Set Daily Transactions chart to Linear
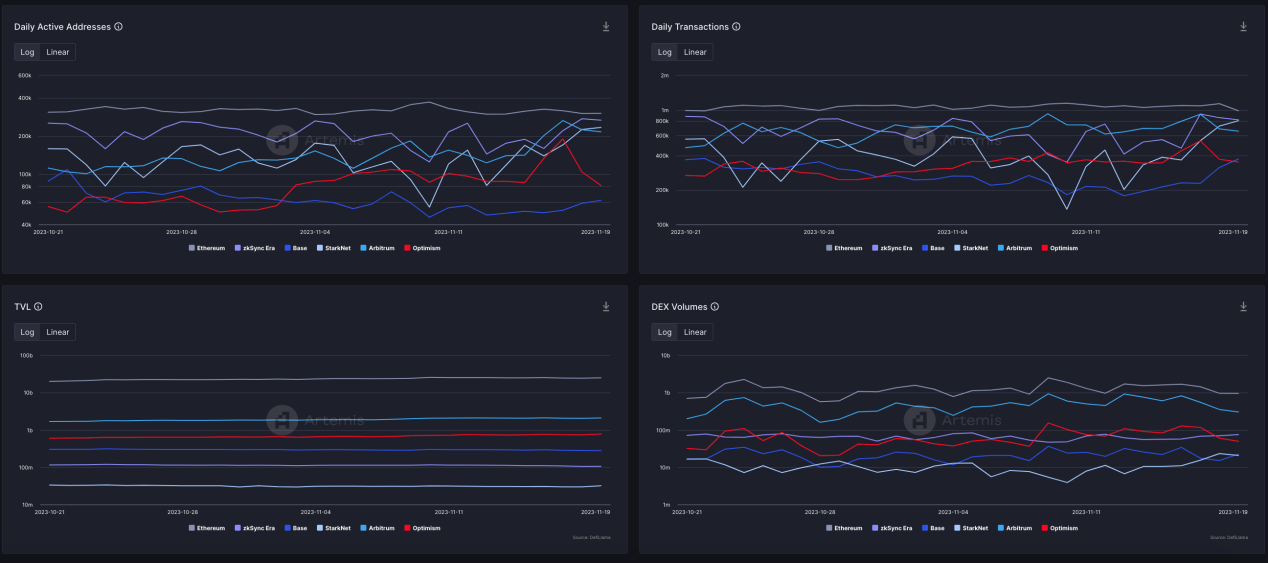Image resolution: width=1268 pixels, height=563 pixels. point(695,52)
